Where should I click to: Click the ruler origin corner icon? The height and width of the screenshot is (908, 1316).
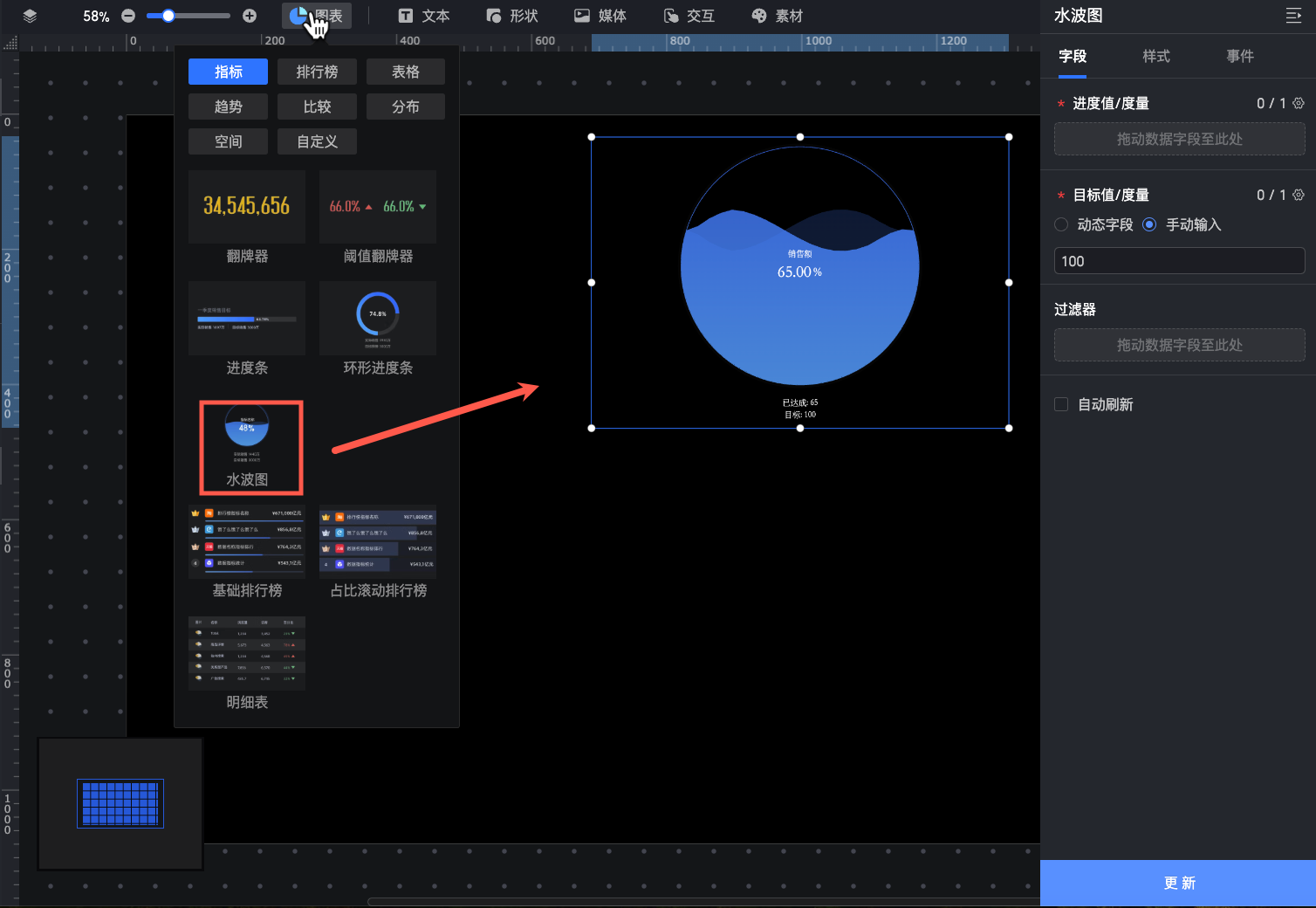(10, 42)
